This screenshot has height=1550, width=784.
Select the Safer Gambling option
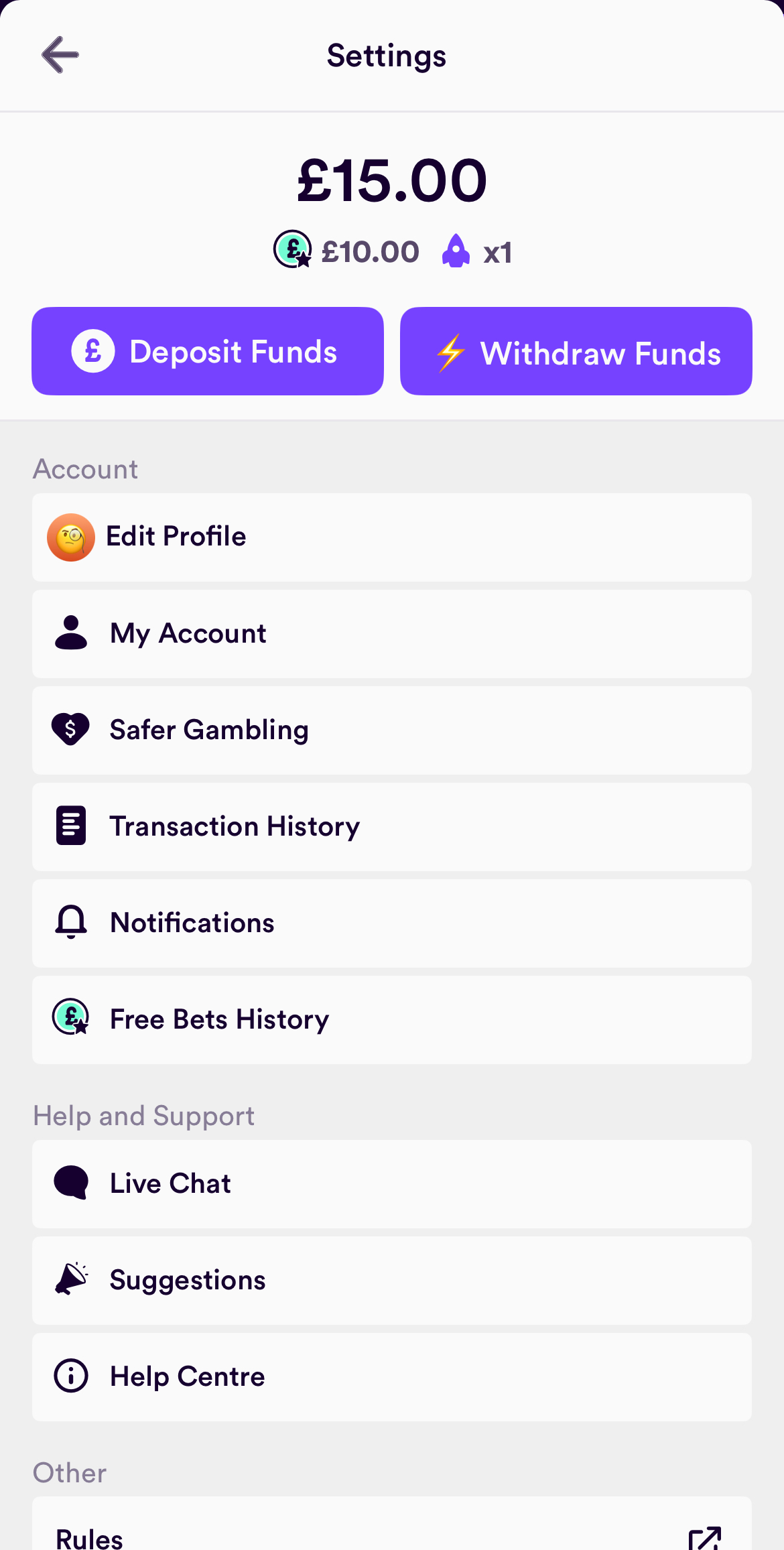392,730
